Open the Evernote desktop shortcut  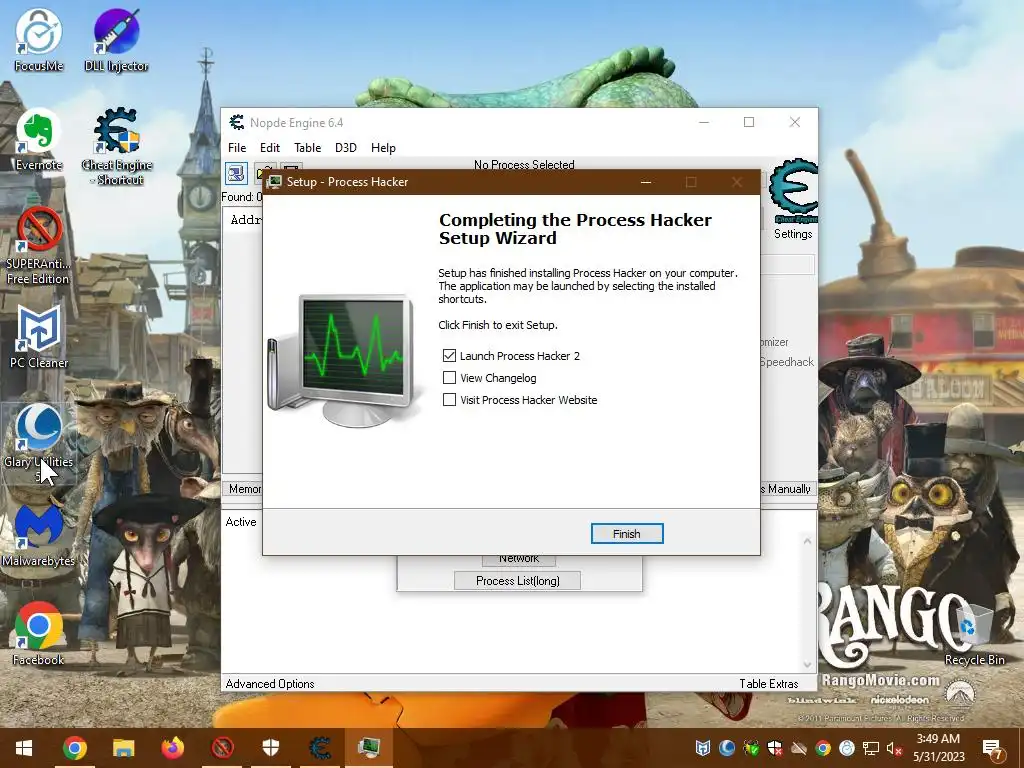[39, 138]
